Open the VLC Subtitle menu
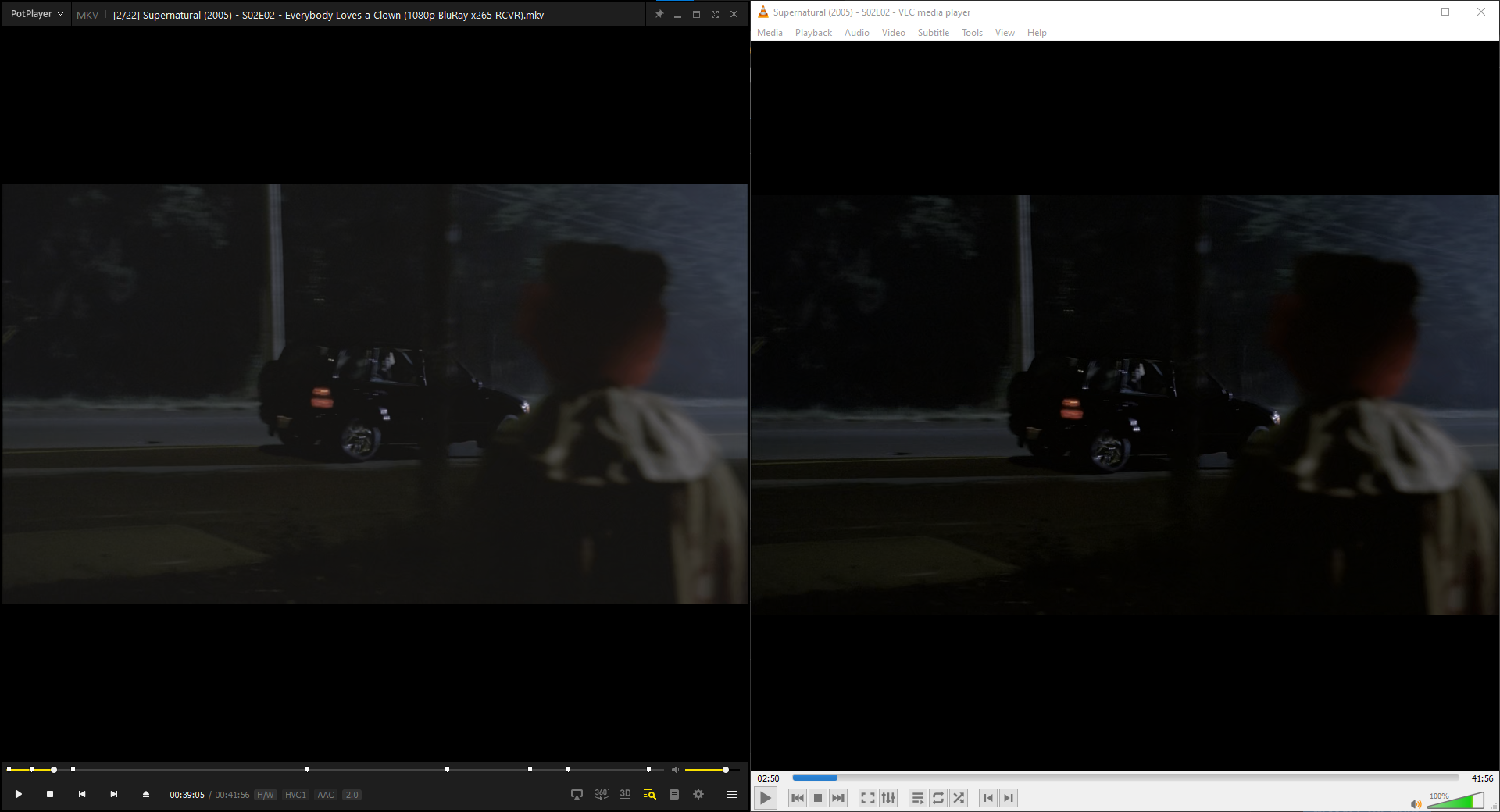This screenshot has width=1500, height=812. pyautogui.click(x=934, y=33)
